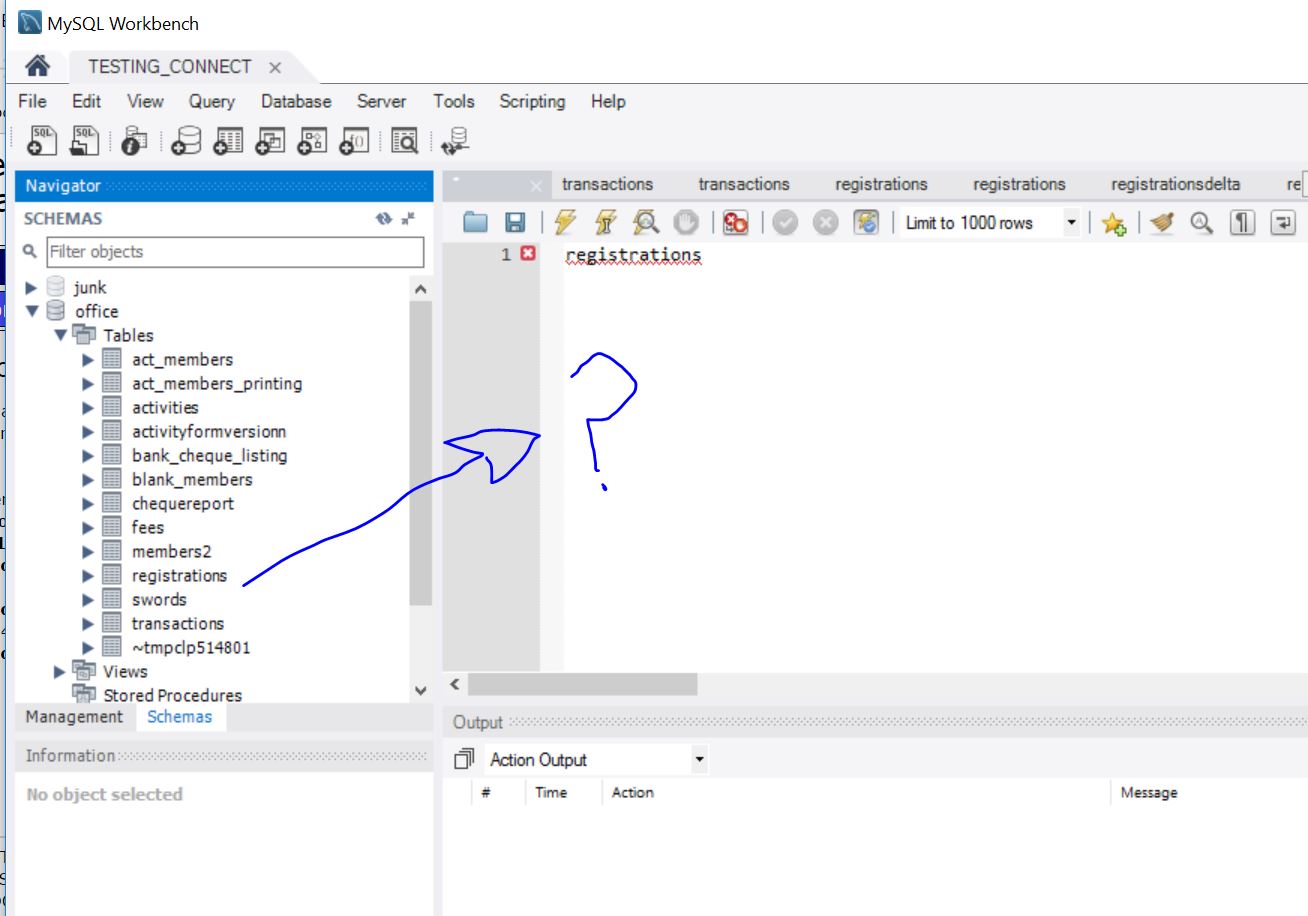Toggle word wrap in the SQL editor
Screen dimensions: 1308x916
1281,222
